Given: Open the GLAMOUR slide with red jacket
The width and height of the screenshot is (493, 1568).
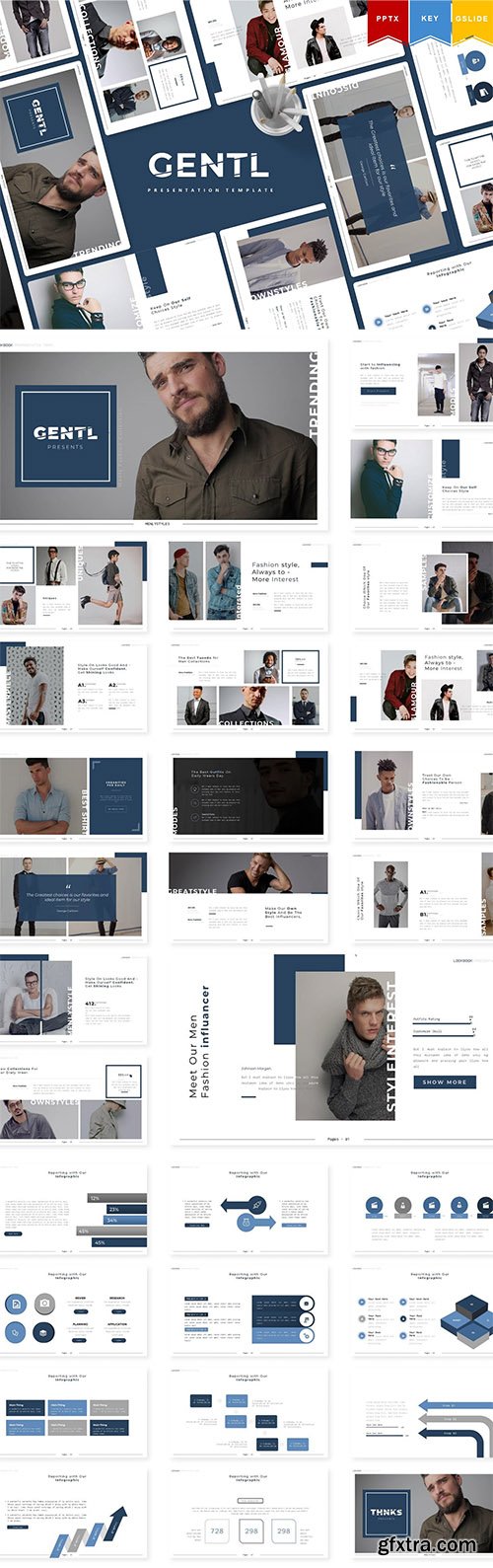Looking at the screenshot, I should (x=424, y=688).
